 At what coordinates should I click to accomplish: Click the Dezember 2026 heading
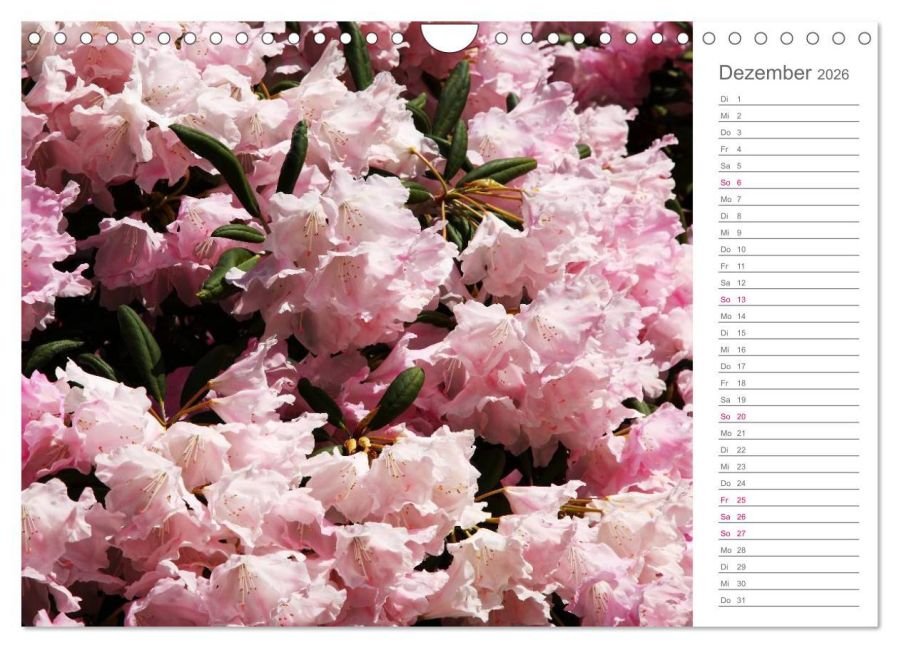click(783, 73)
